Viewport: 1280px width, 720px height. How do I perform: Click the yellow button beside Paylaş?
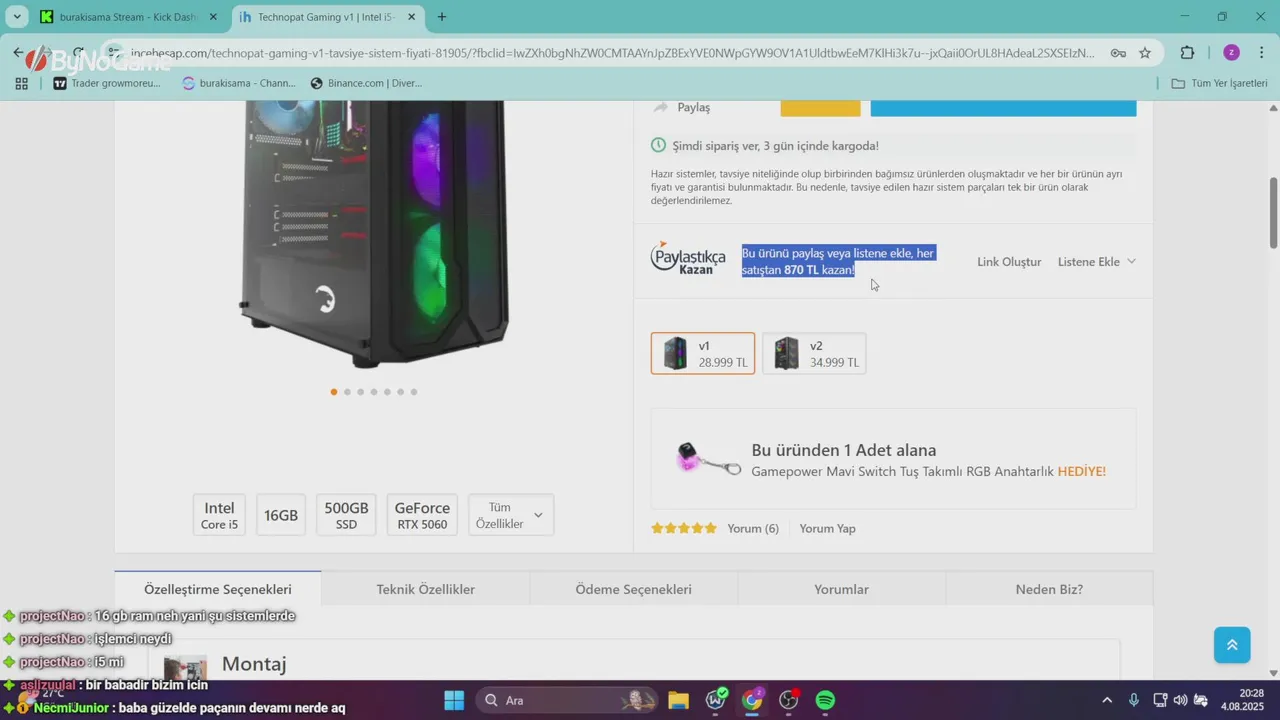(820, 108)
